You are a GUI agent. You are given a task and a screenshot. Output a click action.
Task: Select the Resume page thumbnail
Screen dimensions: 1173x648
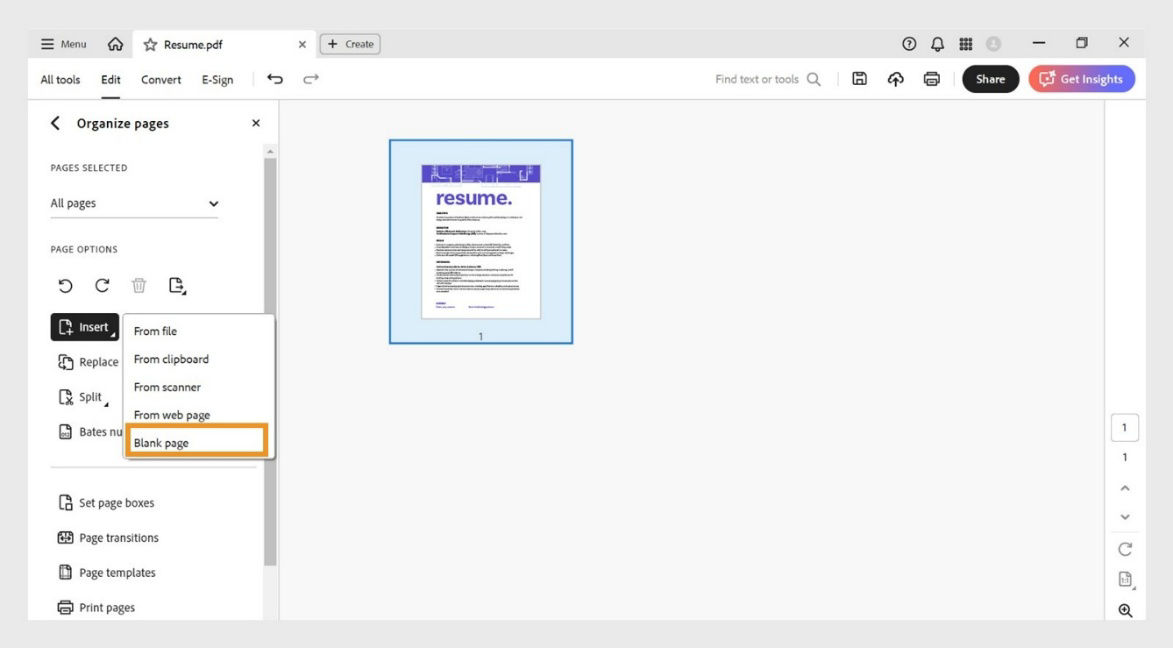pyautogui.click(x=481, y=240)
